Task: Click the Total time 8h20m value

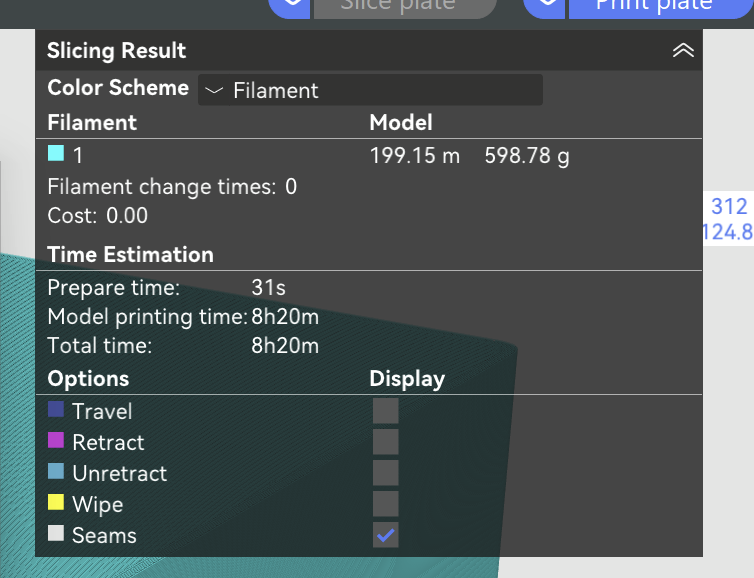Action: pyautogui.click(x=285, y=346)
